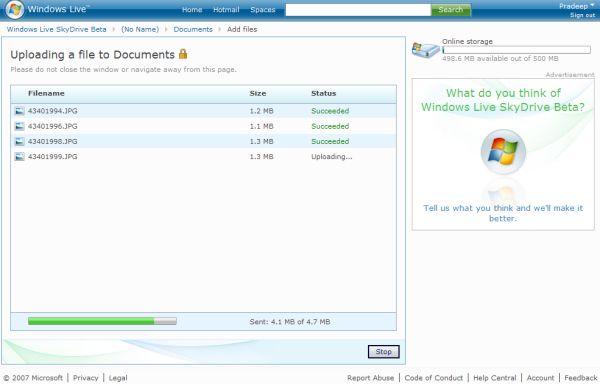
Task: Click the Filename column header
Action: click(x=46, y=93)
